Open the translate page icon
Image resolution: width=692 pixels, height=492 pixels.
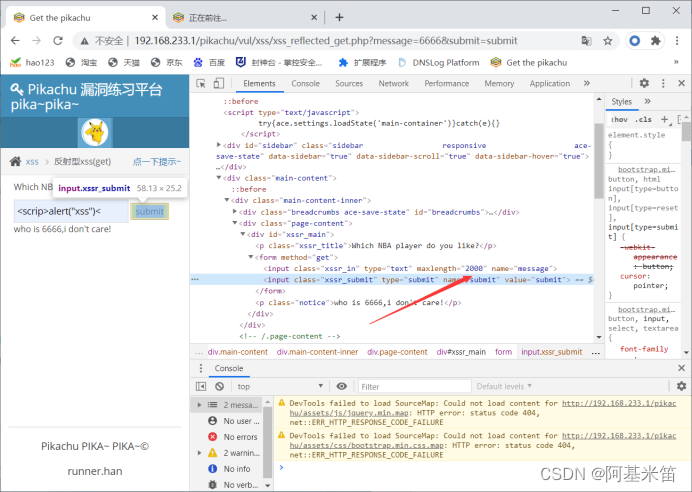587,41
